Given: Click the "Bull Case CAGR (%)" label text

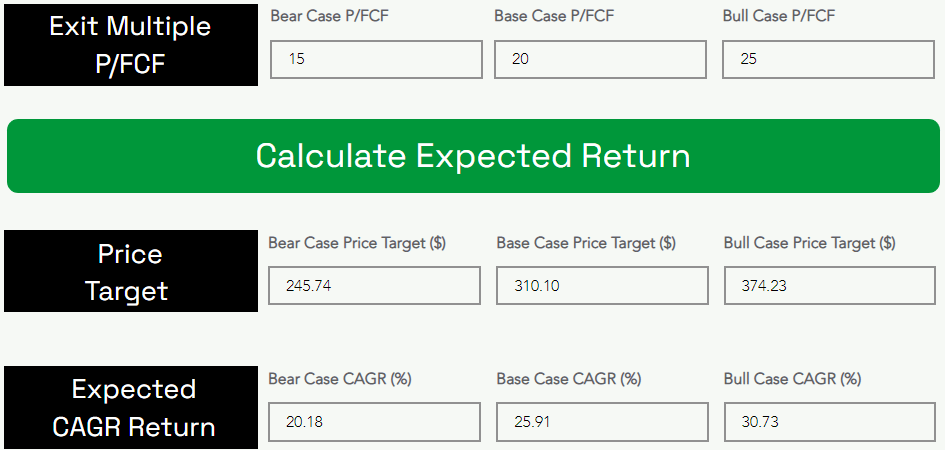Looking at the screenshot, I should point(792,379).
